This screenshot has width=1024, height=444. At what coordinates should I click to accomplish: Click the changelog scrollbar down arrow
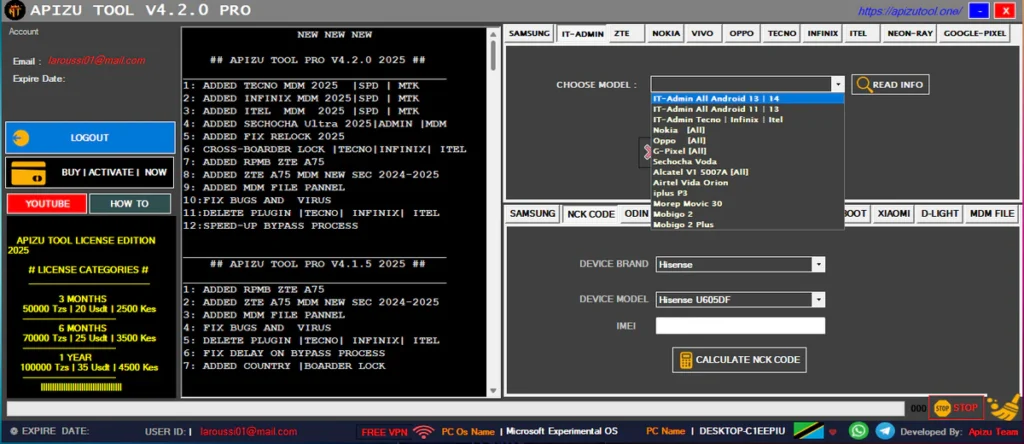494,391
